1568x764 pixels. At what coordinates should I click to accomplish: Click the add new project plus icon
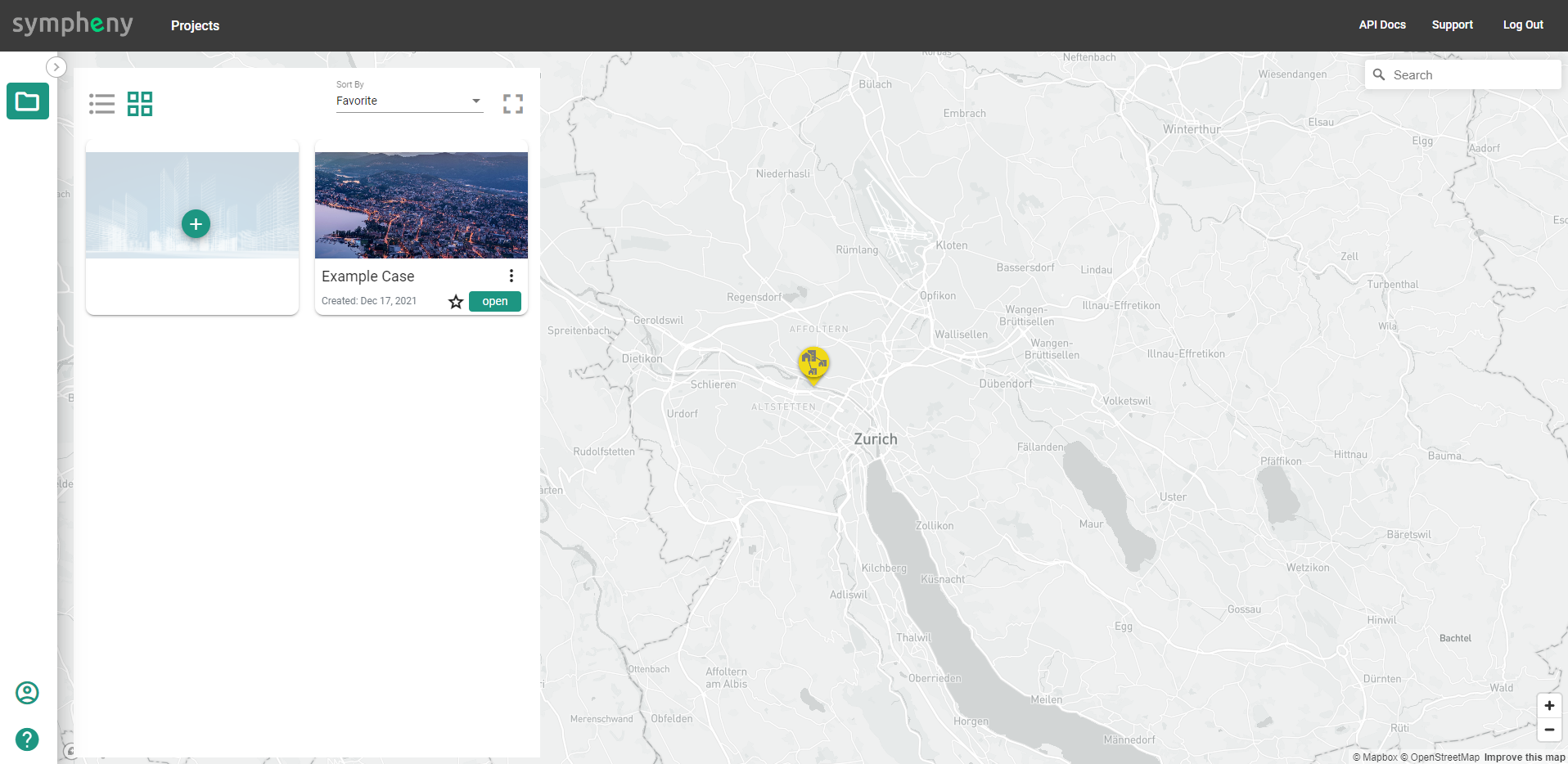(196, 224)
